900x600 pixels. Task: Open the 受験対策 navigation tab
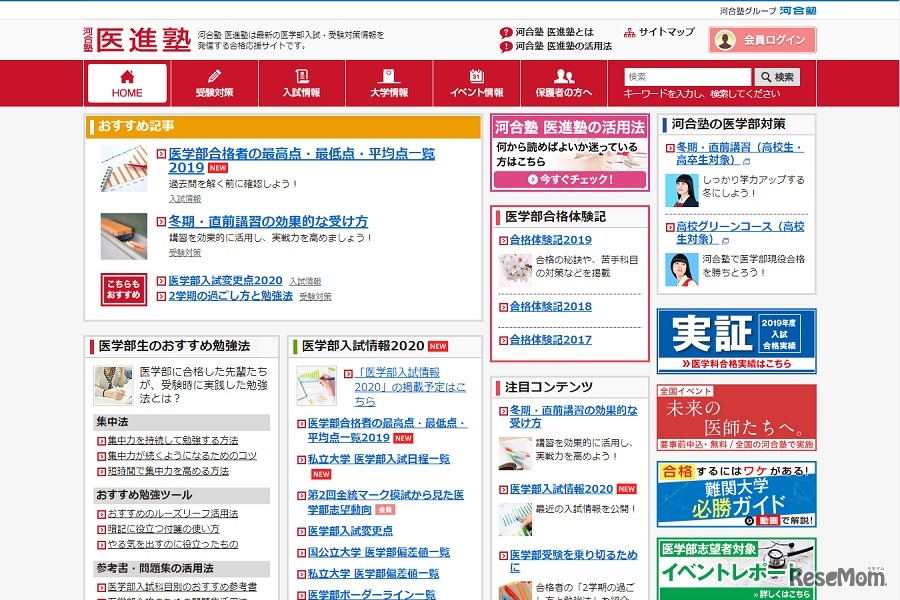pos(215,83)
